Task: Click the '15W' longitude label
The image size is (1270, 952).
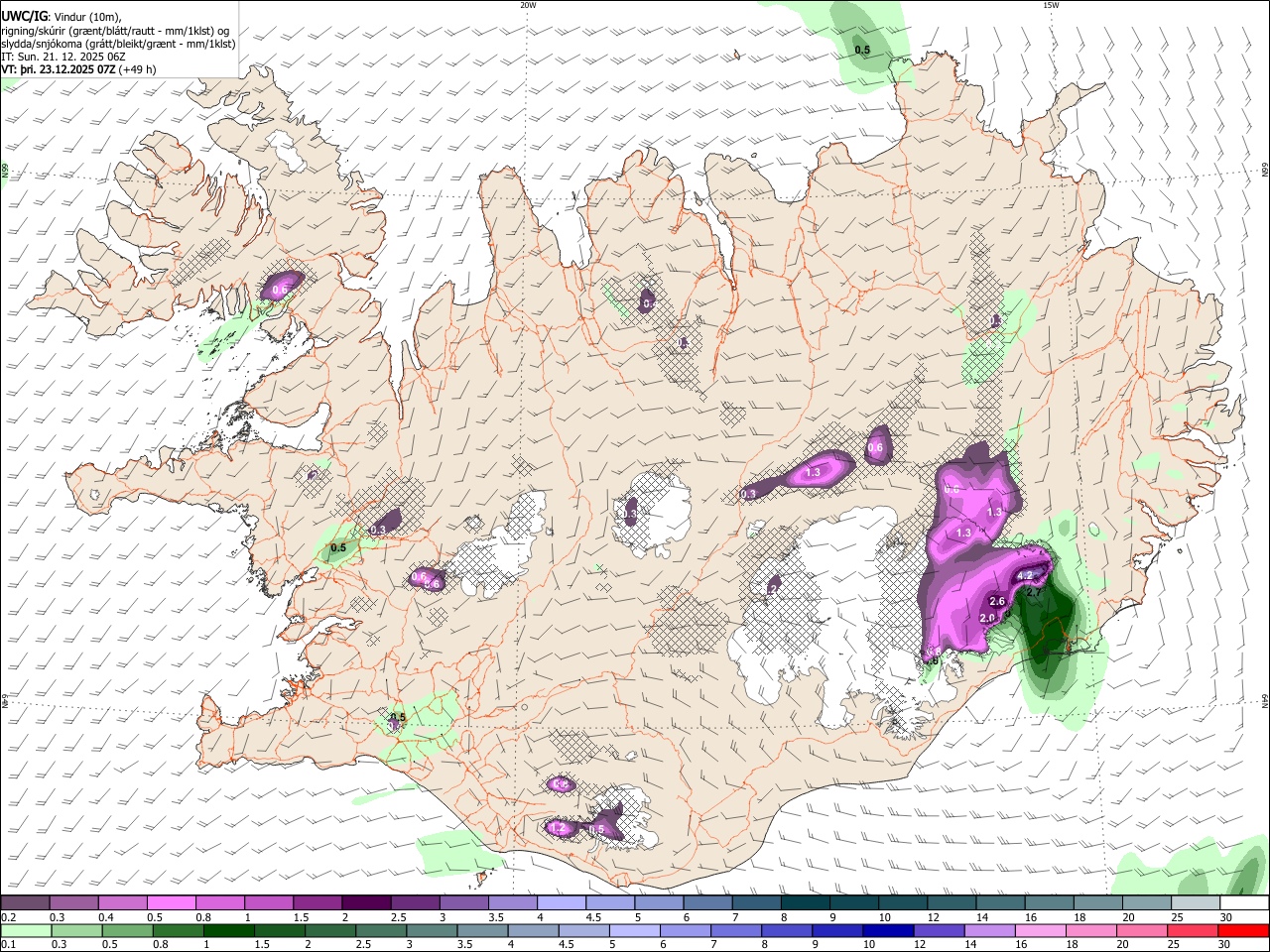Action: click(x=1051, y=5)
